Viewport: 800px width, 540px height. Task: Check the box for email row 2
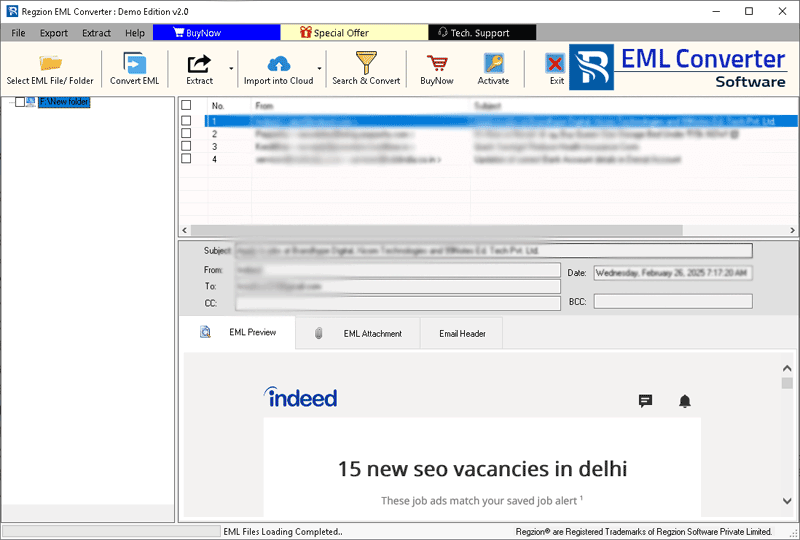(186, 133)
